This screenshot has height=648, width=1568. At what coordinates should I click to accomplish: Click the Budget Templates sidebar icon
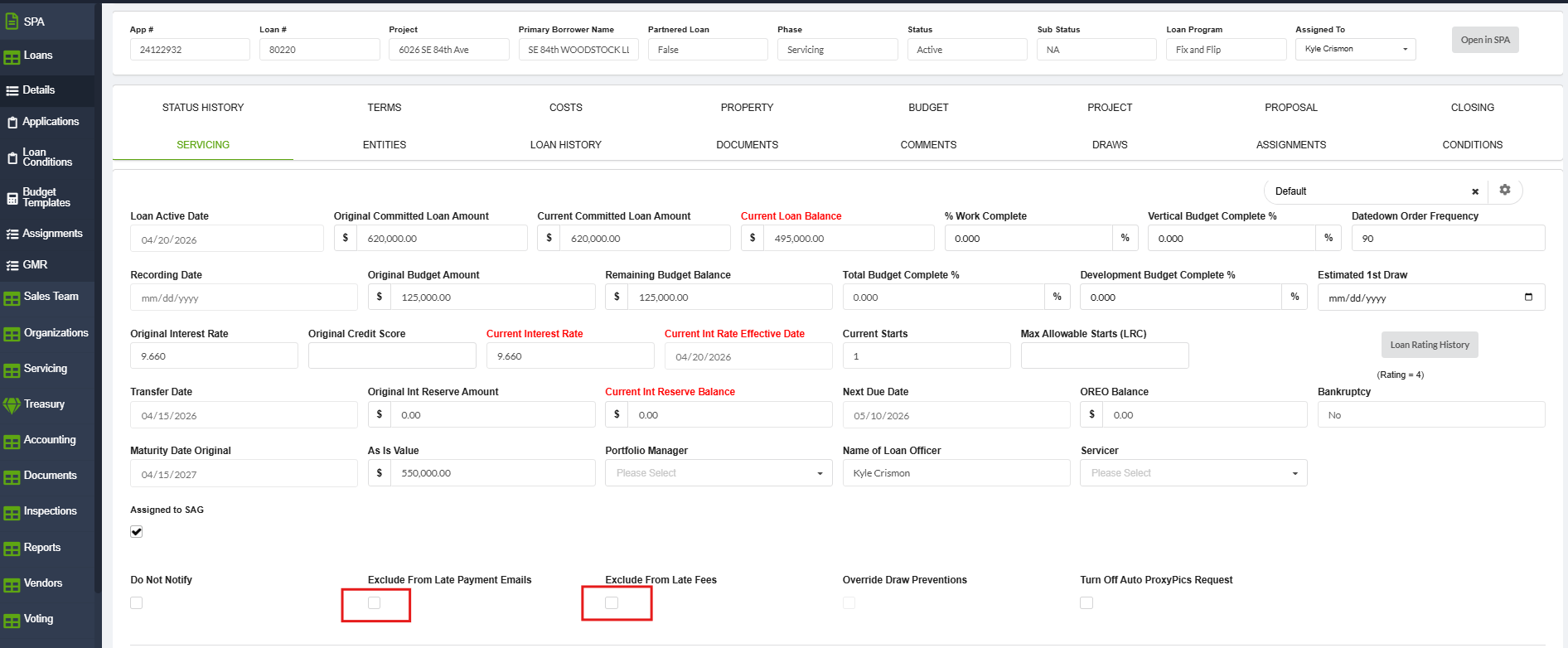pos(12,198)
